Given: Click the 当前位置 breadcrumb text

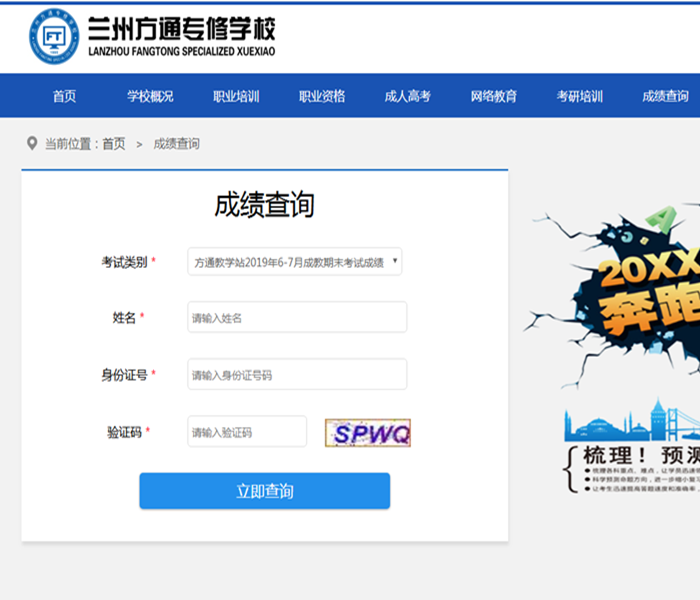Looking at the screenshot, I should (68, 144).
